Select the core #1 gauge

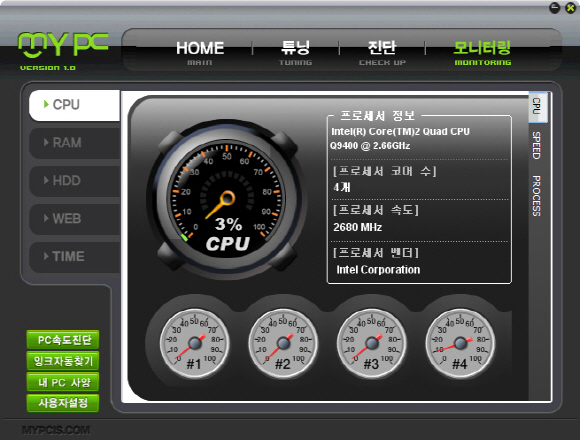pyautogui.click(x=195, y=344)
